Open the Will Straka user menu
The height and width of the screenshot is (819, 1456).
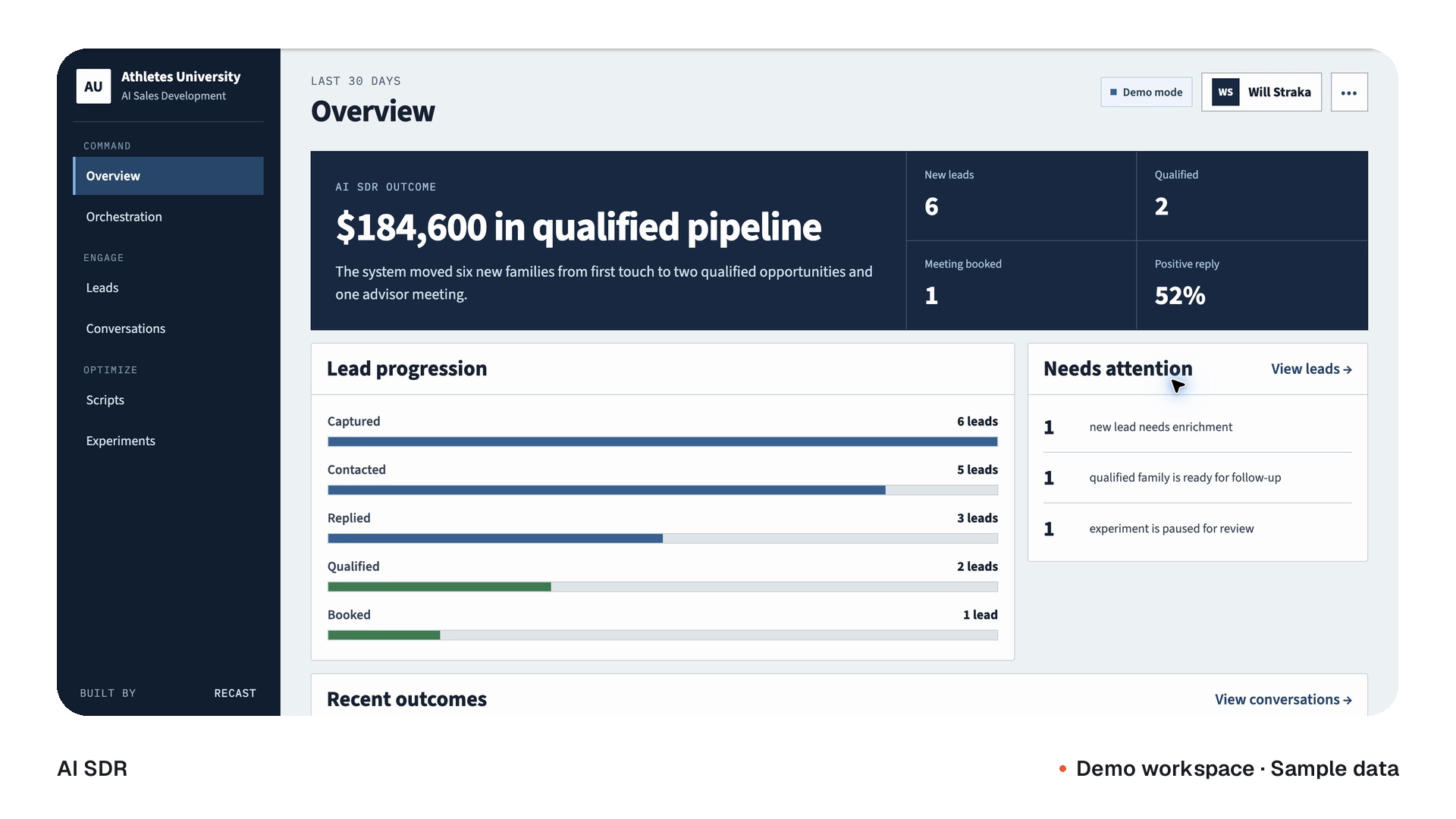coord(1261,93)
